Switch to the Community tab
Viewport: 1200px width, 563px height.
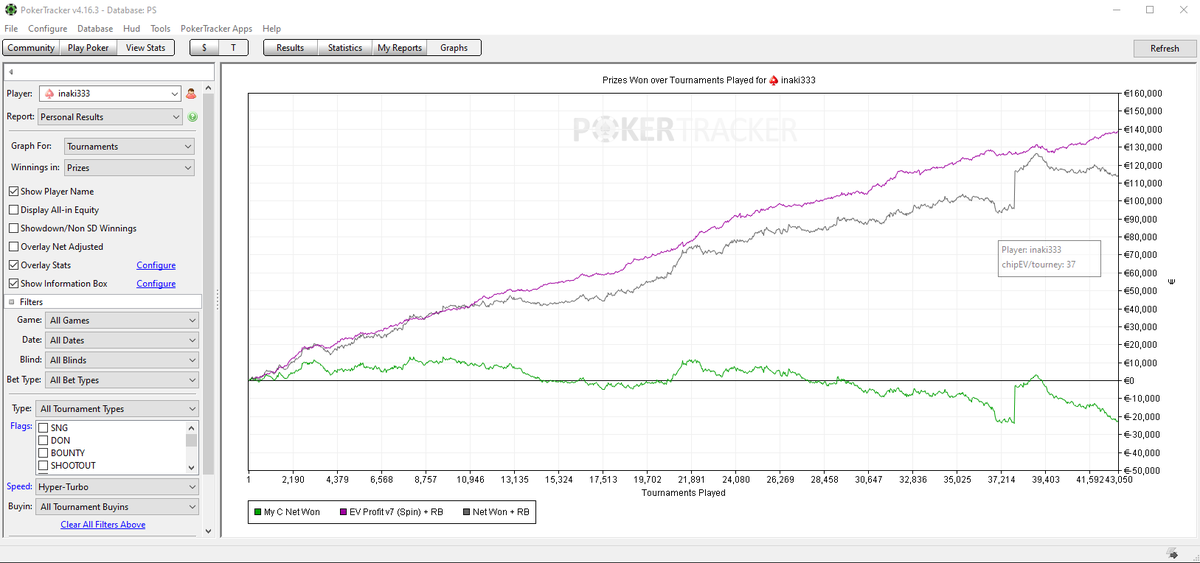coord(31,47)
